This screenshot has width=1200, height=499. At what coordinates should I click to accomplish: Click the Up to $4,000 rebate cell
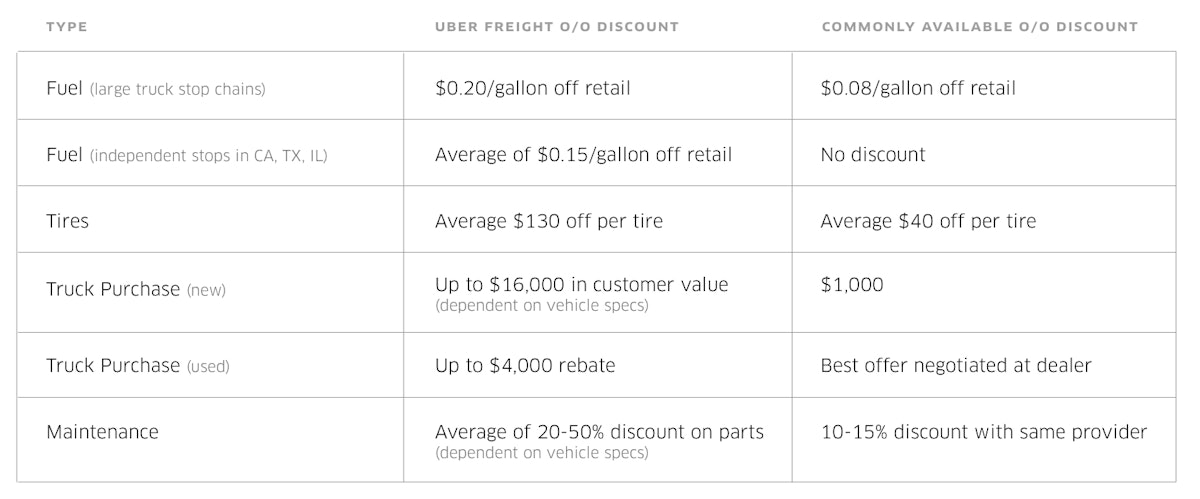pos(525,366)
